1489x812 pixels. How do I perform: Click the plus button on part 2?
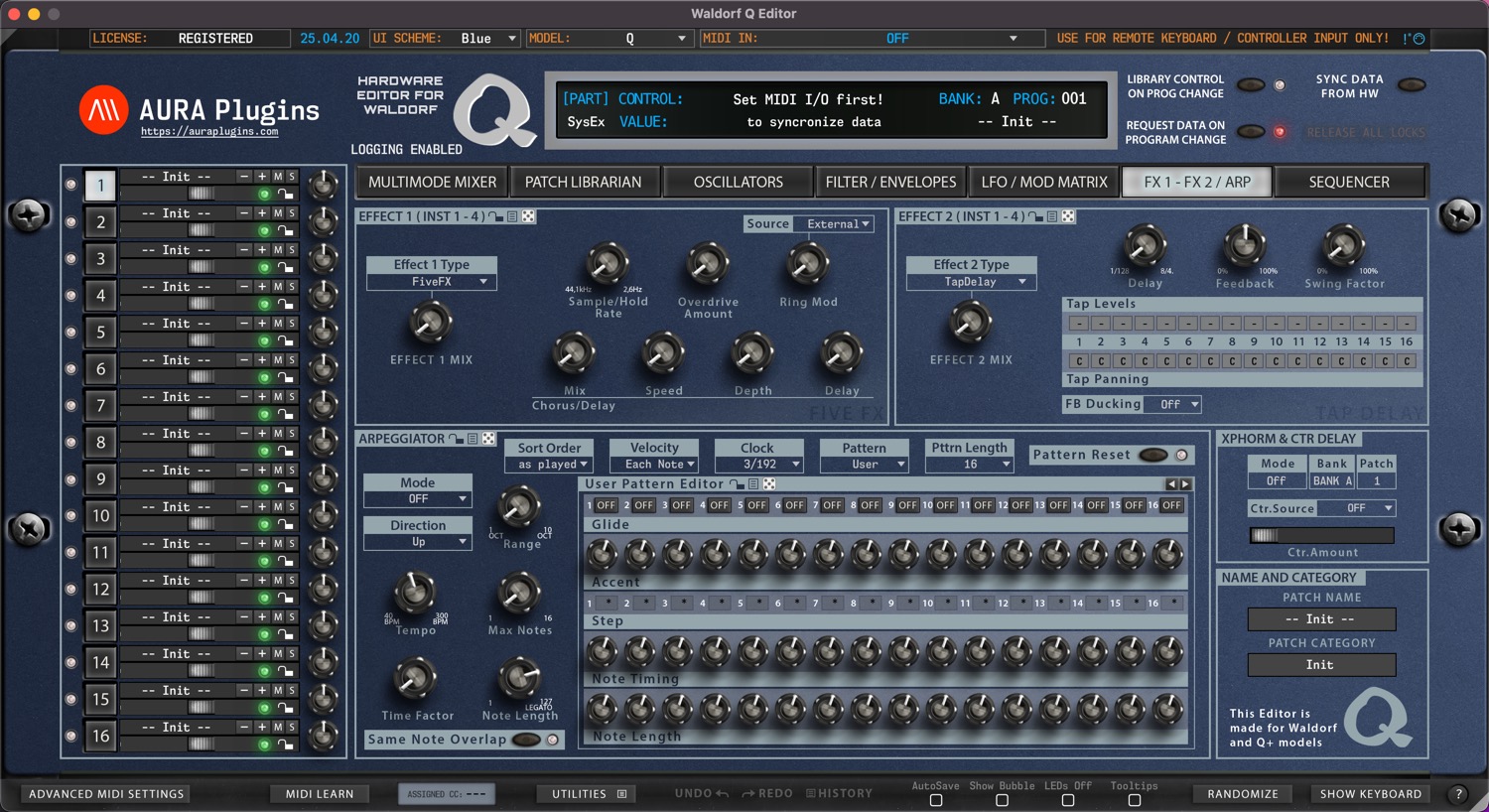(262, 213)
